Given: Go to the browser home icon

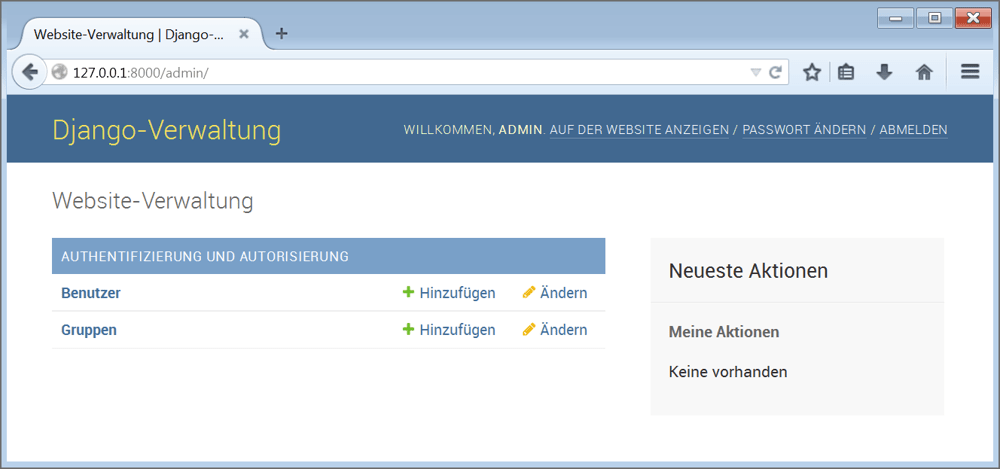Looking at the screenshot, I should [924, 72].
